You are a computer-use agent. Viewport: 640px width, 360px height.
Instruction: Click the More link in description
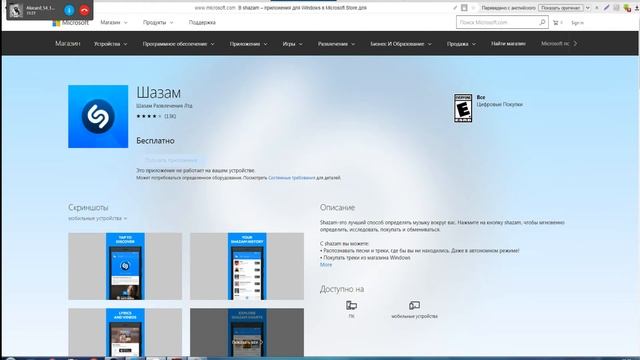326,265
